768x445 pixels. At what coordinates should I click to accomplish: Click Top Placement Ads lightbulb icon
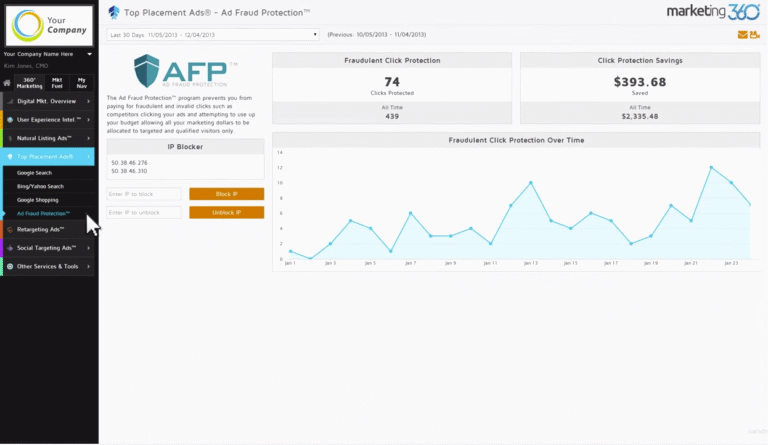(x=10, y=157)
